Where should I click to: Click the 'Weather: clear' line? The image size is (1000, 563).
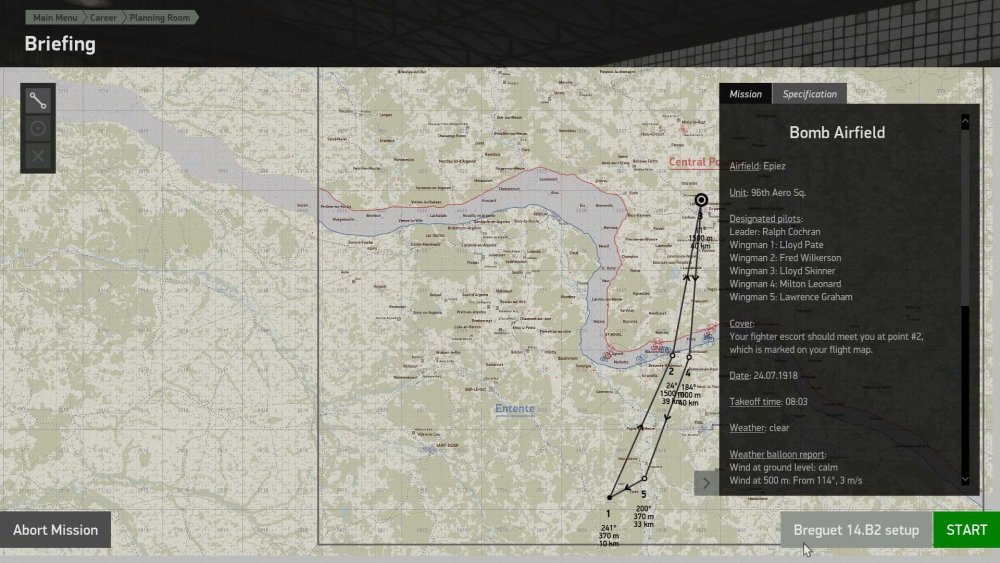point(759,428)
